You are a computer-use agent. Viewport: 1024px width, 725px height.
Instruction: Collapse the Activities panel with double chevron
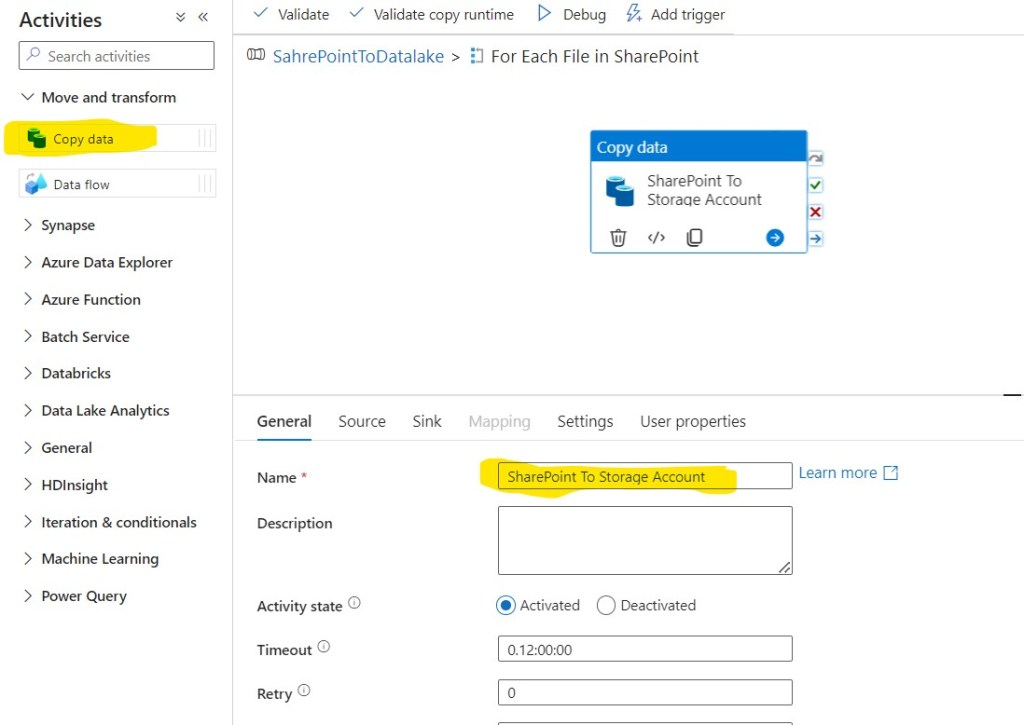(203, 18)
